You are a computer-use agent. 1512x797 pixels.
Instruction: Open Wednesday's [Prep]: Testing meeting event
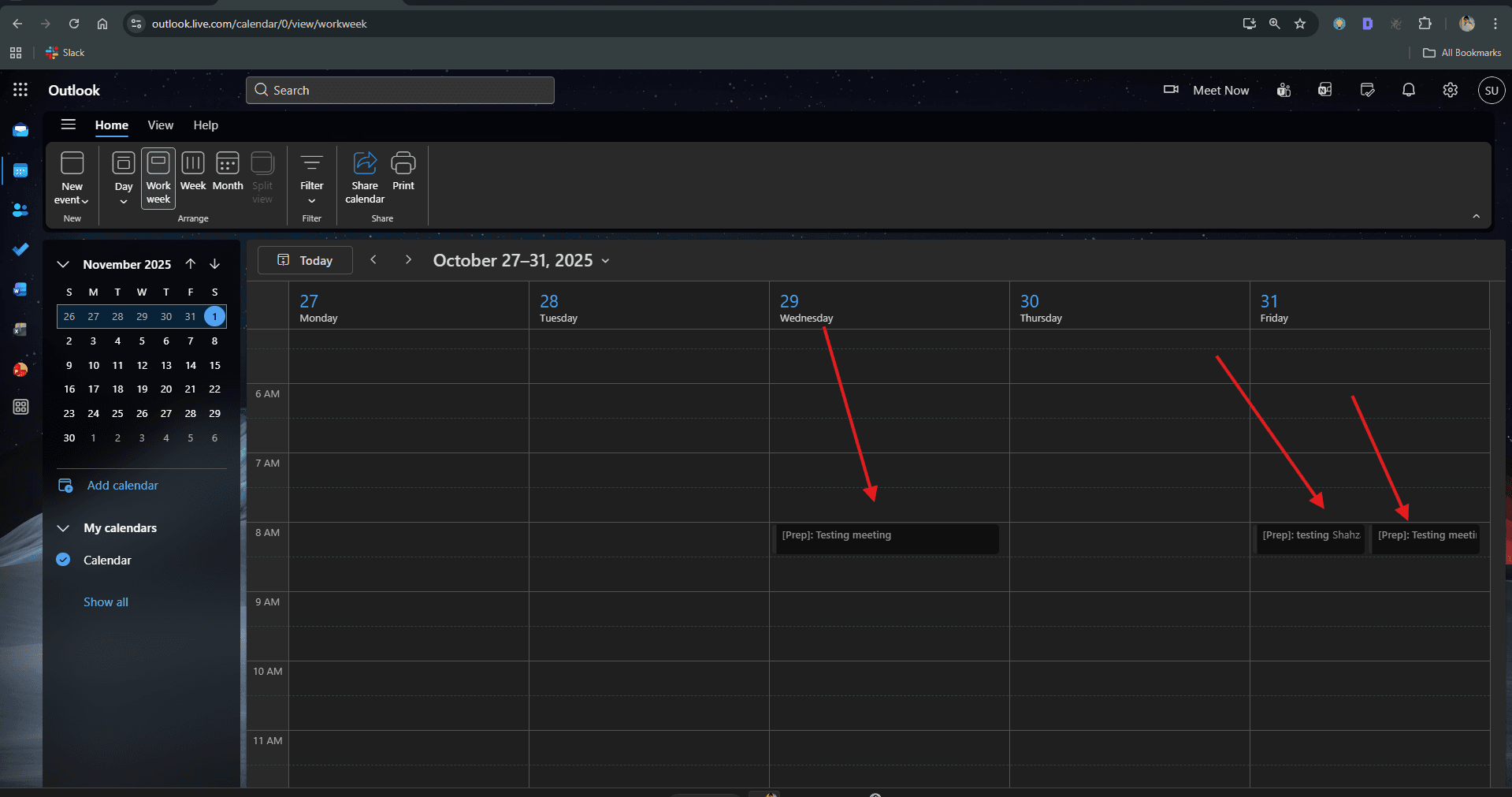[x=887, y=539]
